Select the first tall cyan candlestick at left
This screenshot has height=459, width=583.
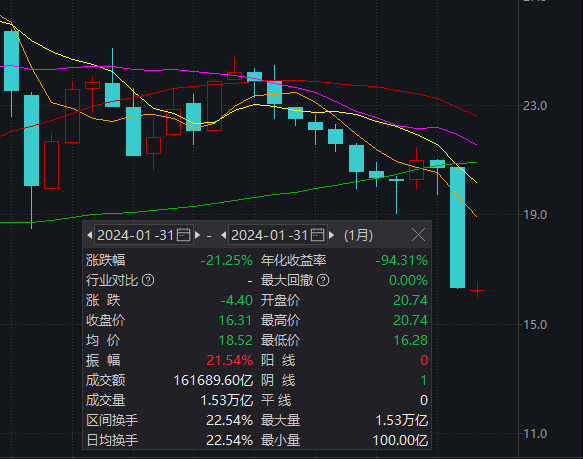tap(12, 61)
